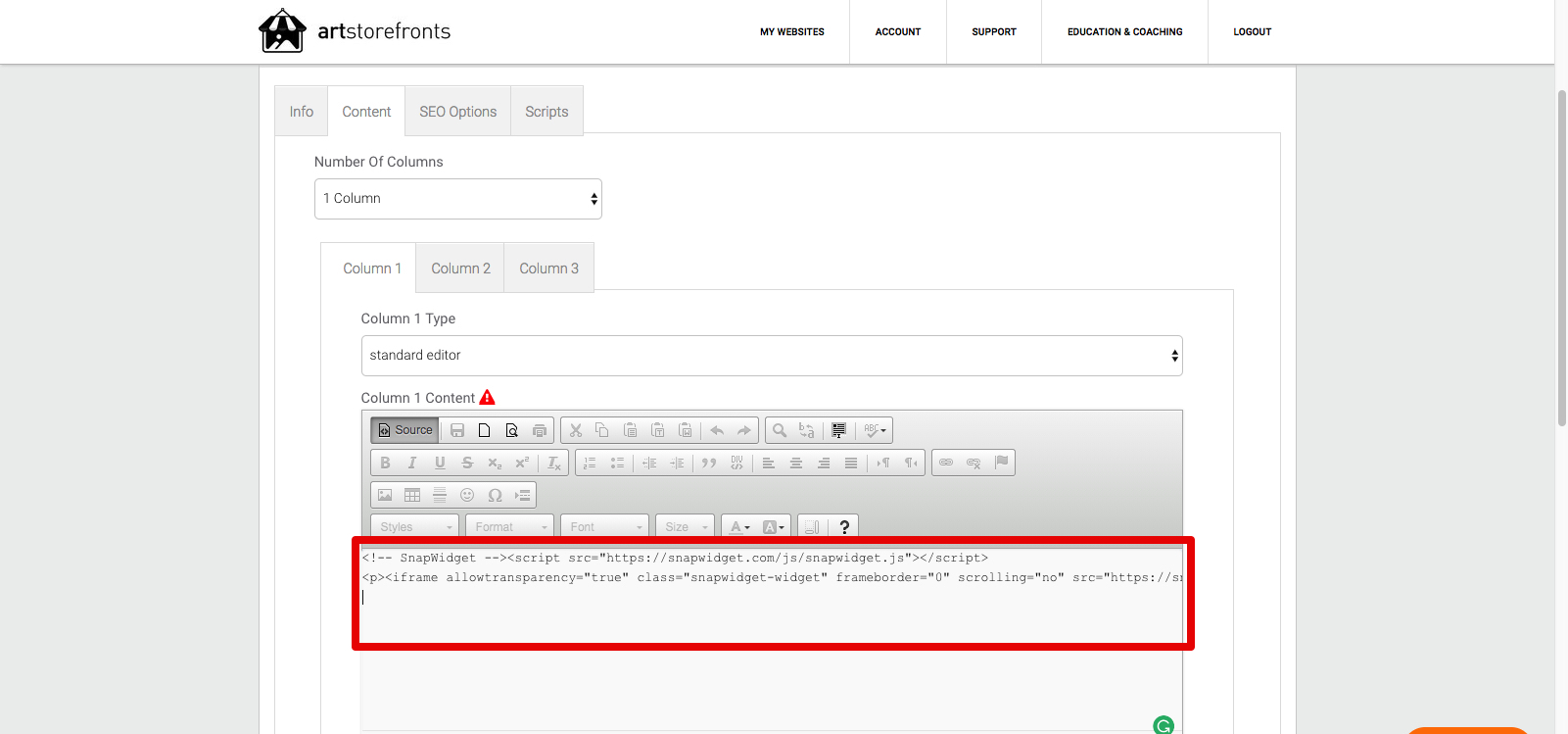Click the Decrease Indent icon
This screenshot has width=1568, height=734.
click(649, 463)
